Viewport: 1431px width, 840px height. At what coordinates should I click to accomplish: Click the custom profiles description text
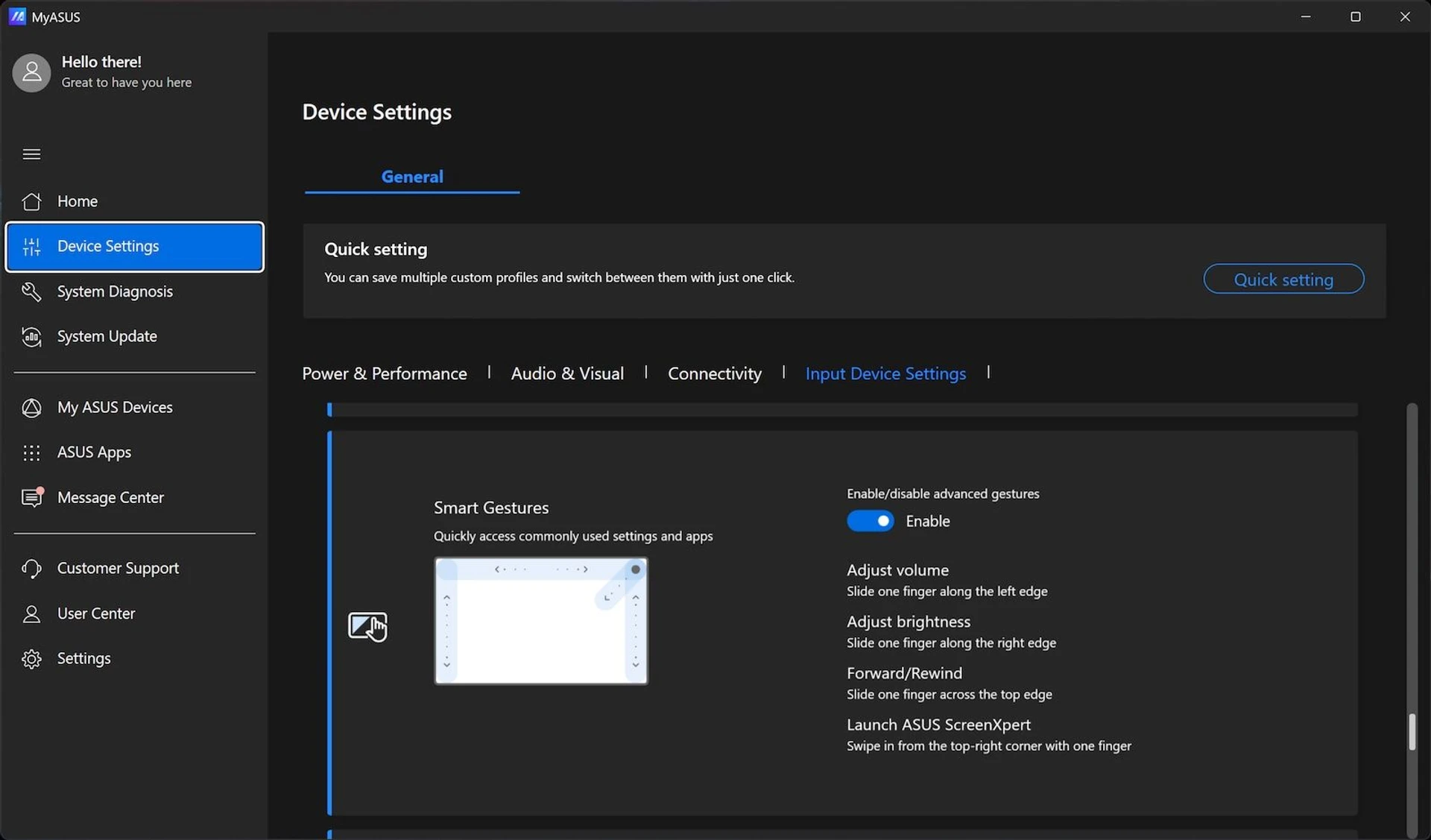coord(559,277)
